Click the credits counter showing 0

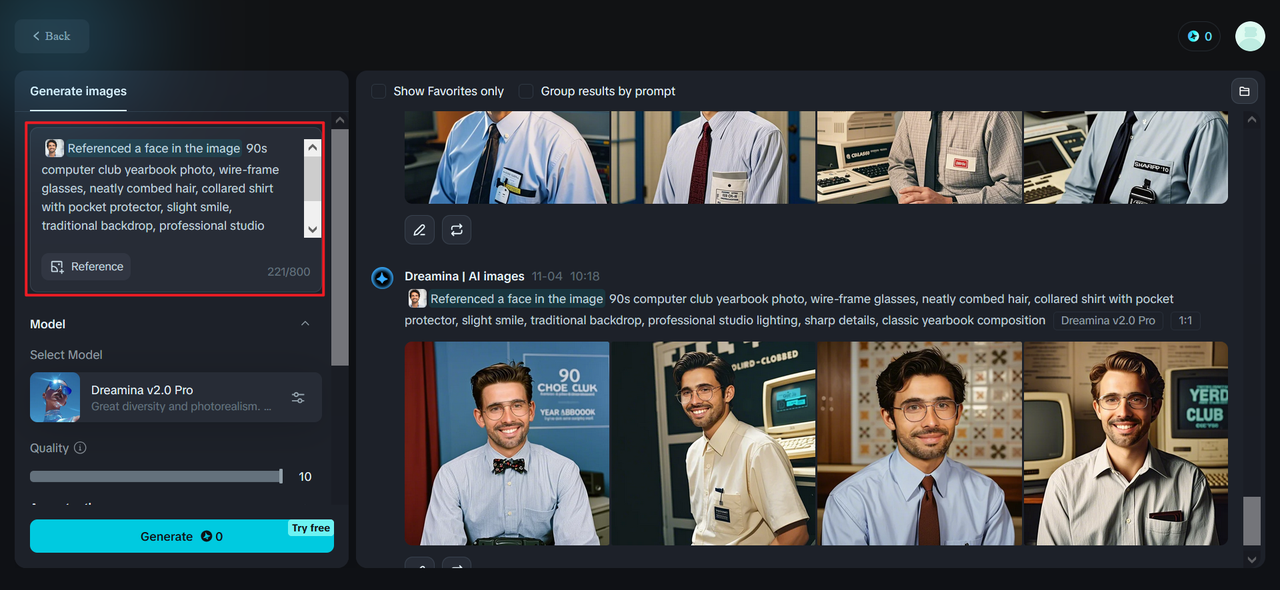(1199, 36)
